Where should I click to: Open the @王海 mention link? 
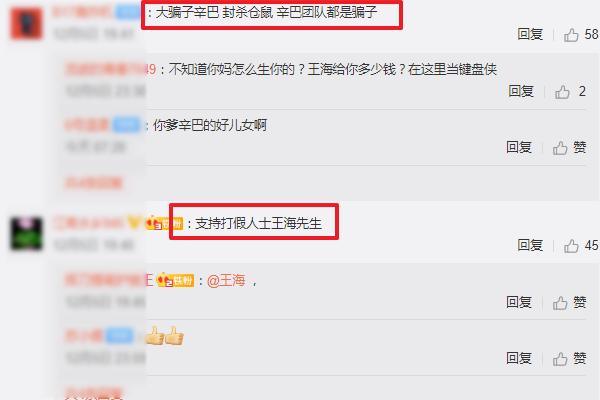pyautogui.click(x=226, y=281)
